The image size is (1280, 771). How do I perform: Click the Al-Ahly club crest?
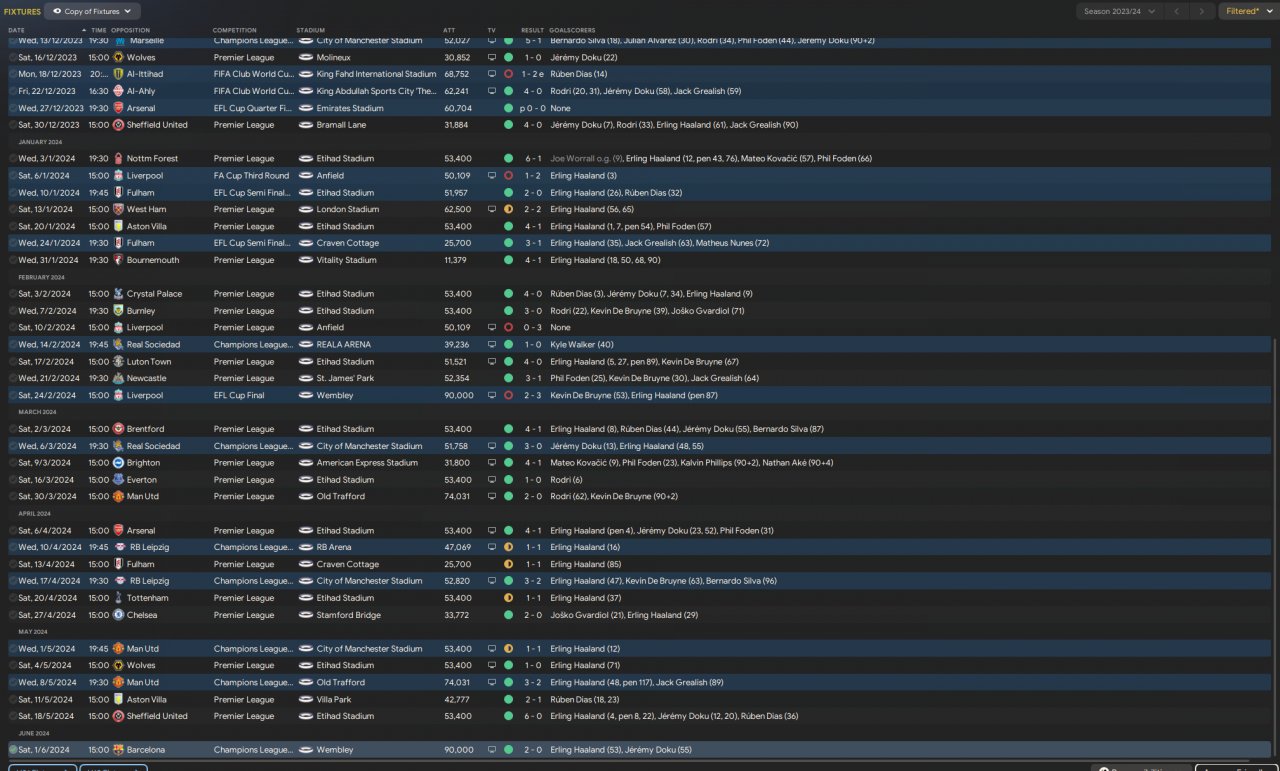[x=118, y=91]
